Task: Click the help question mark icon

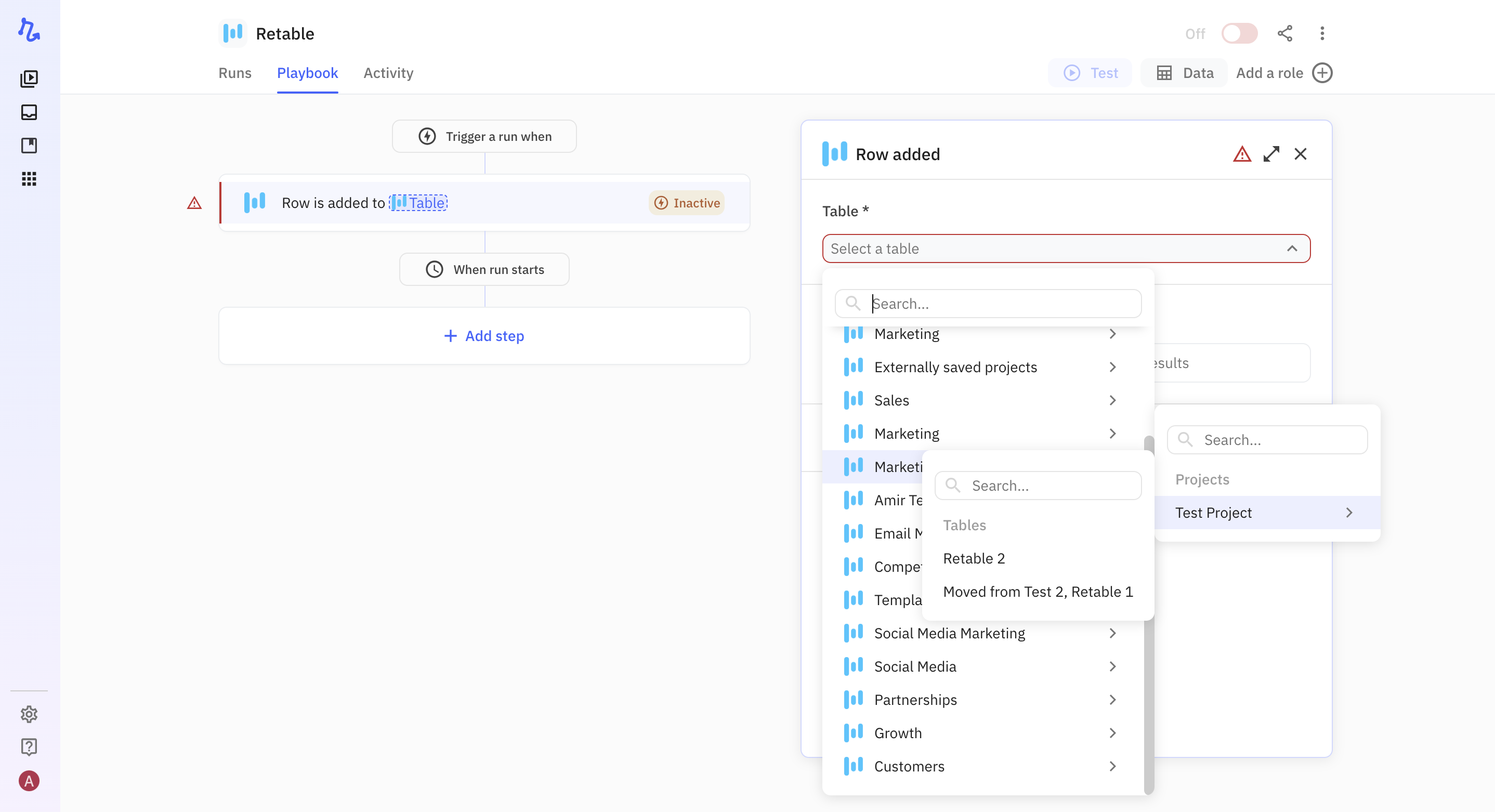Action: (29, 746)
